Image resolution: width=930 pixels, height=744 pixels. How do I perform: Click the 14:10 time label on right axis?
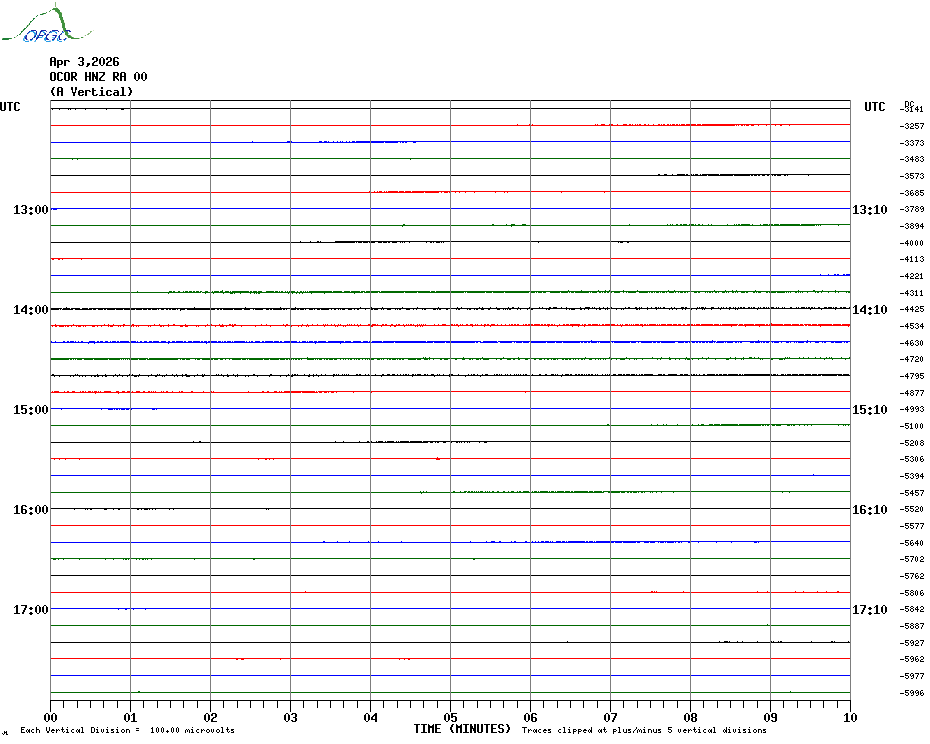coord(869,310)
